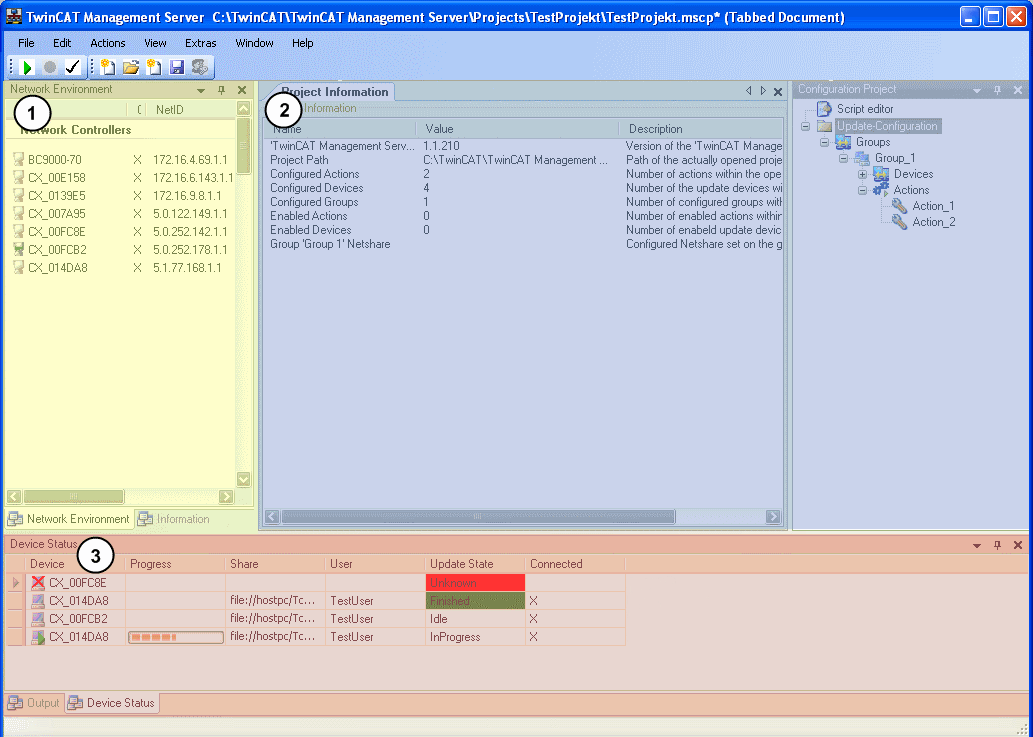Viewport: 1033px width, 737px height.
Task: Click the Group_1 node icon
Action: (862, 158)
